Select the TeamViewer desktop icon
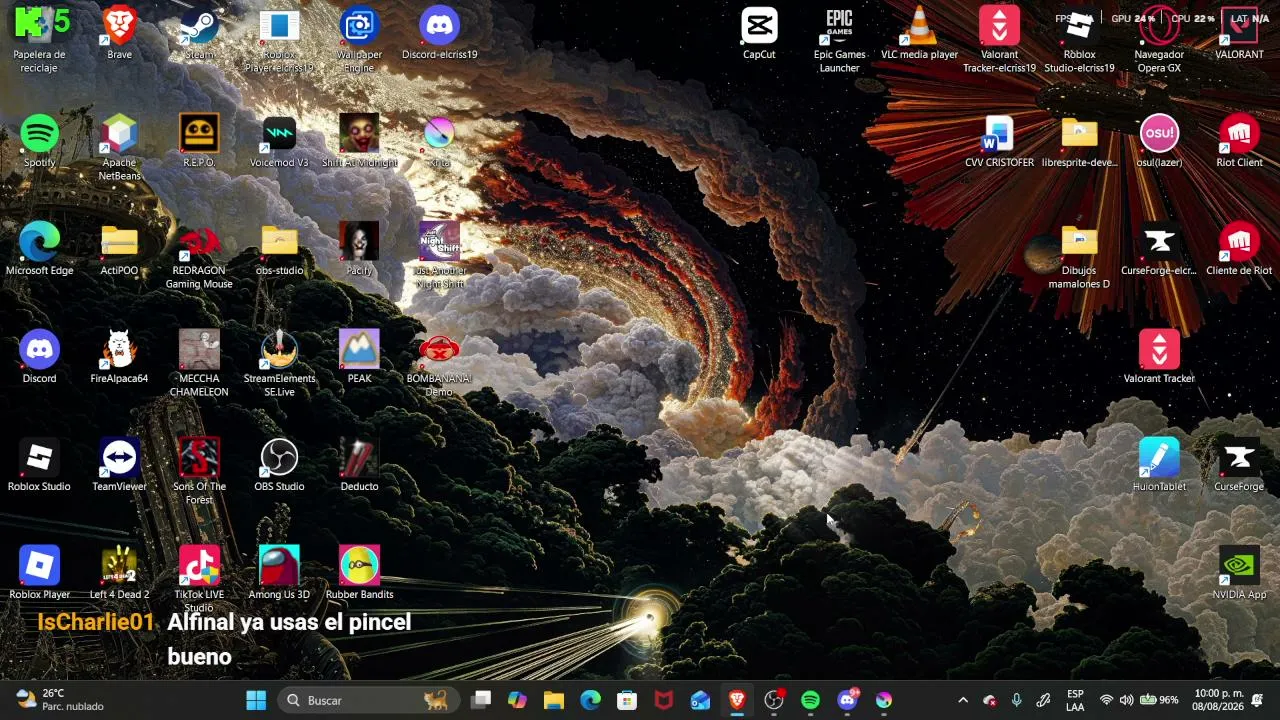 pos(119,465)
